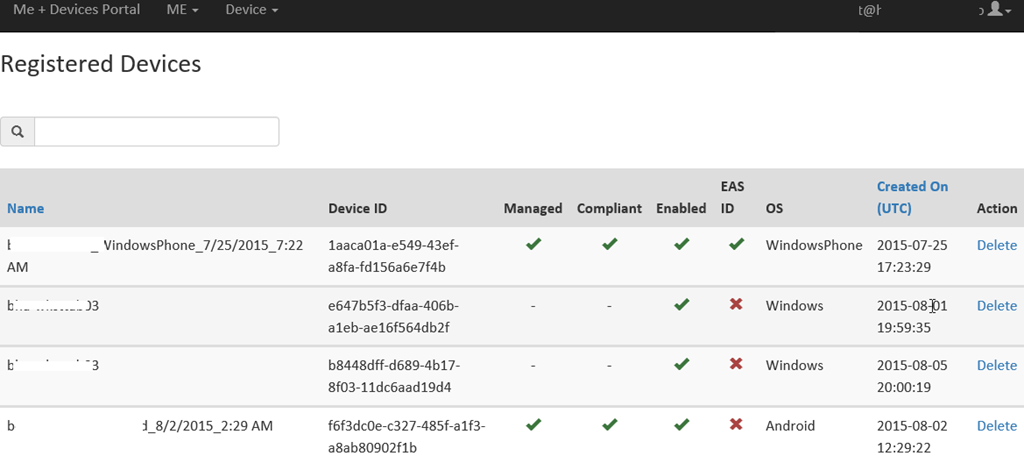Delete device created 2015-08-05
This screenshot has width=1024, height=456.
(x=996, y=366)
